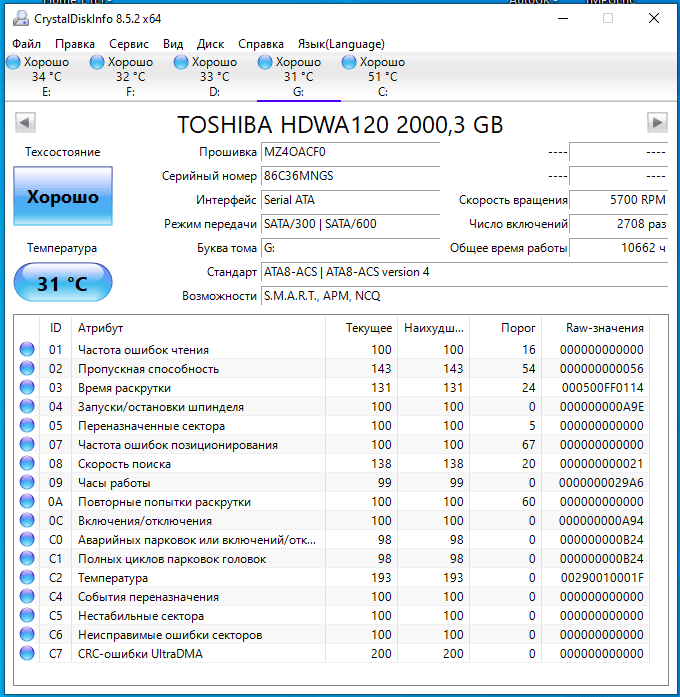Click the previous disk arrow button
The width and height of the screenshot is (680, 697).
tap(26, 122)
